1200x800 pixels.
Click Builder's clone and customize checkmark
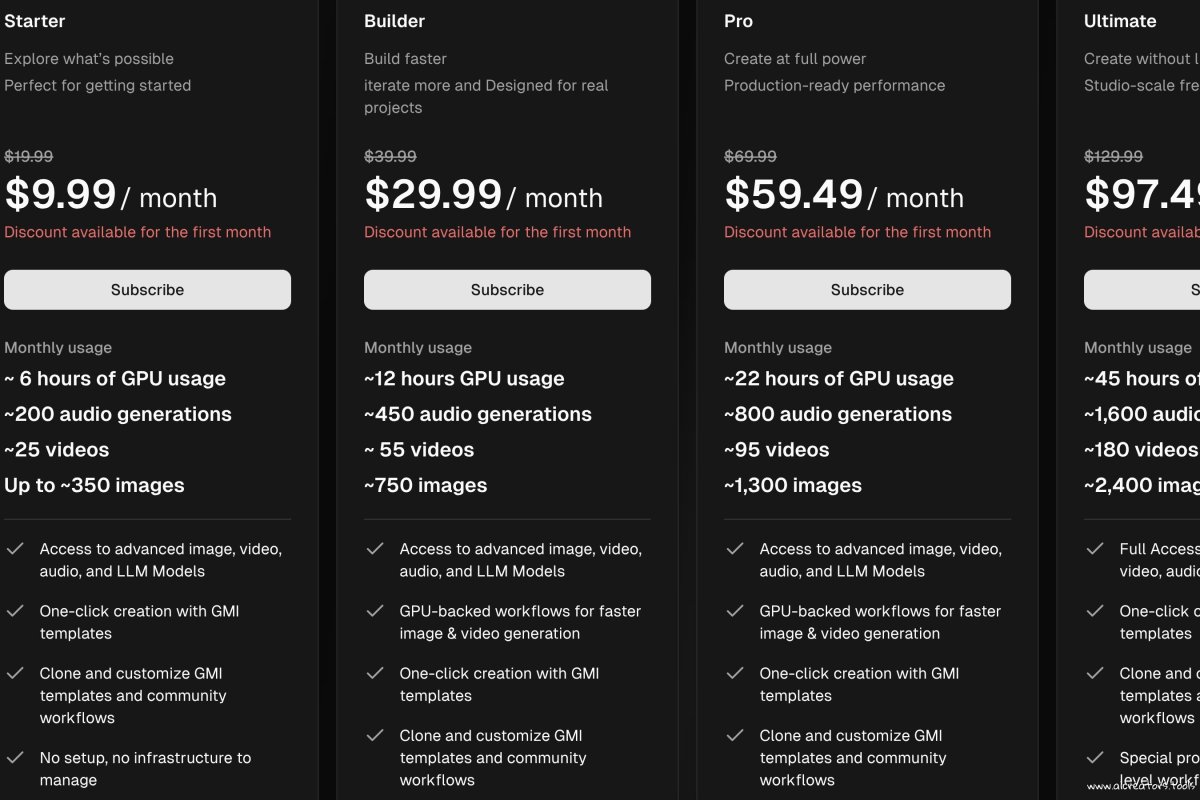375,735
